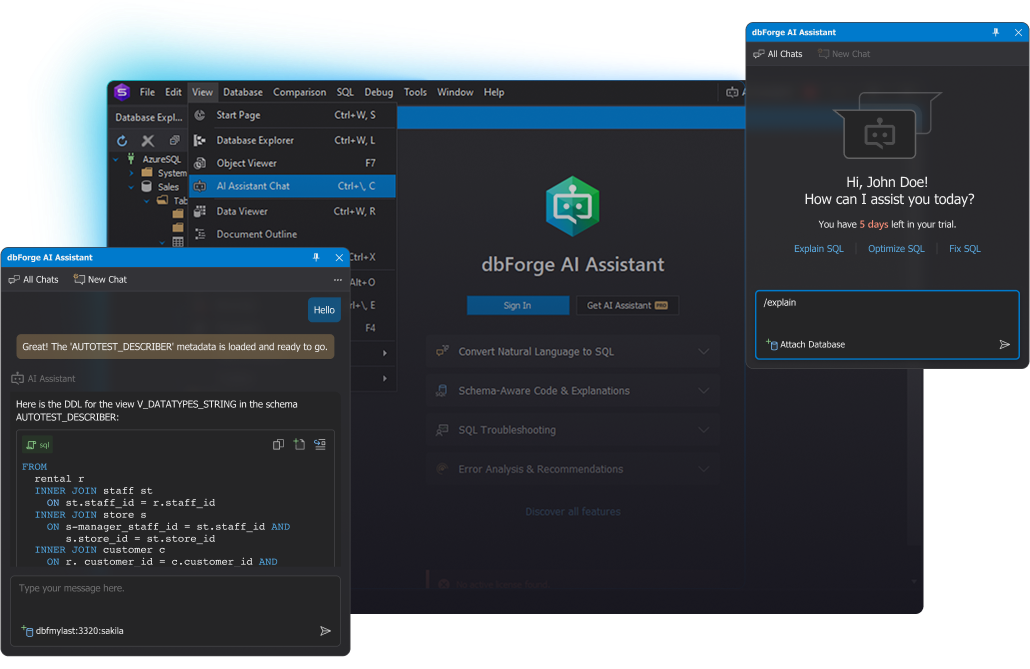Pin the left dbForge AI Assistant window
Image resolution: width=1030 pixels, height=669 pixels.
coord(316,258)
